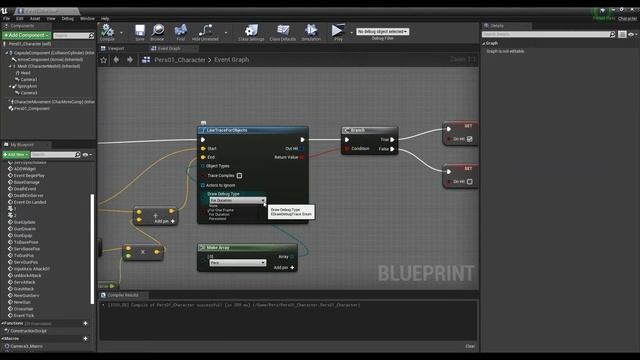Click Add pin on the addition node

(165, 221)
